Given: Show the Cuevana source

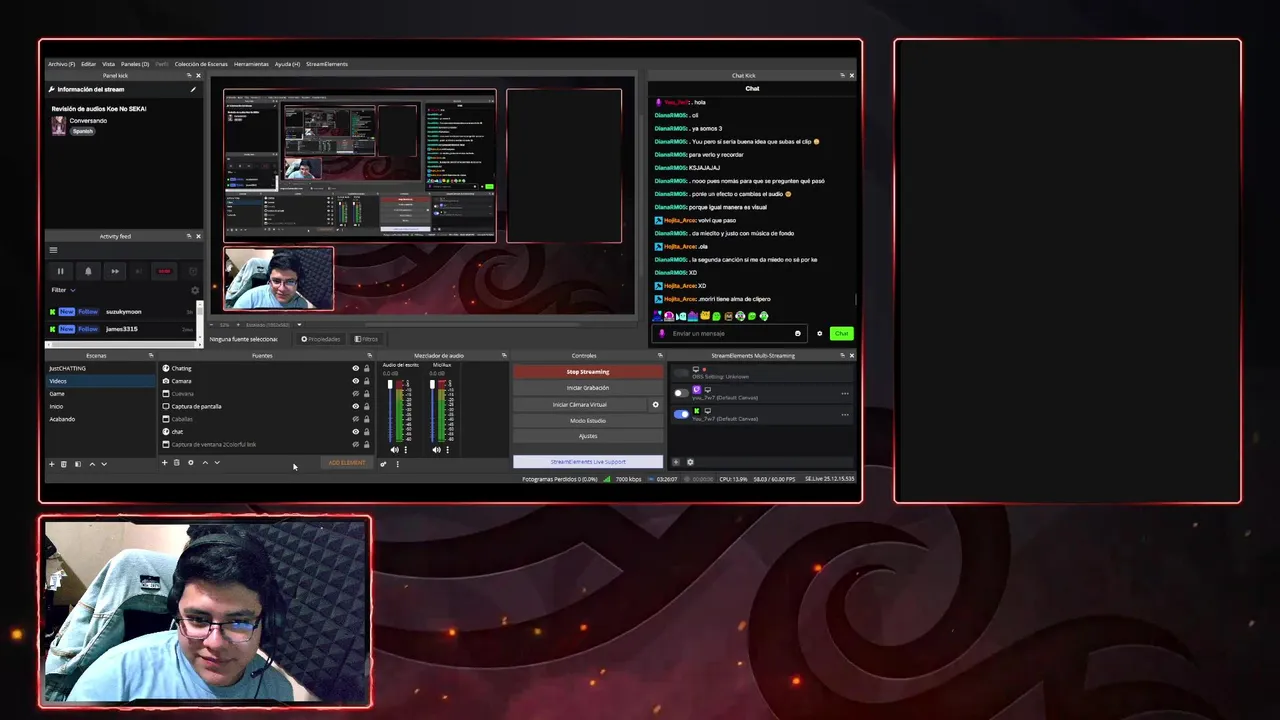Looking at the screenshot, I should coord(355,393).
